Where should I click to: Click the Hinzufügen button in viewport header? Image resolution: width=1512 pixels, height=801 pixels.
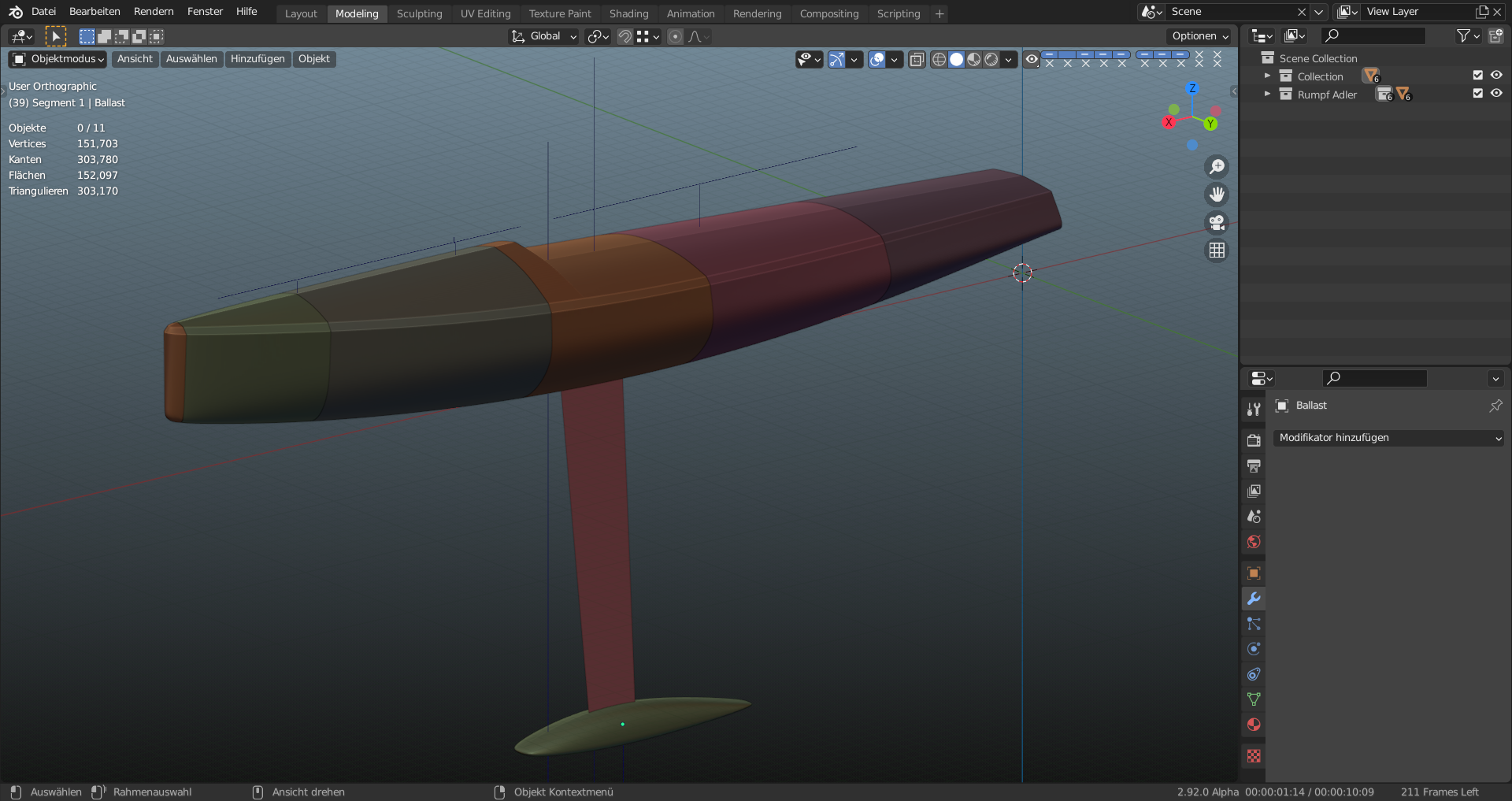258,59
